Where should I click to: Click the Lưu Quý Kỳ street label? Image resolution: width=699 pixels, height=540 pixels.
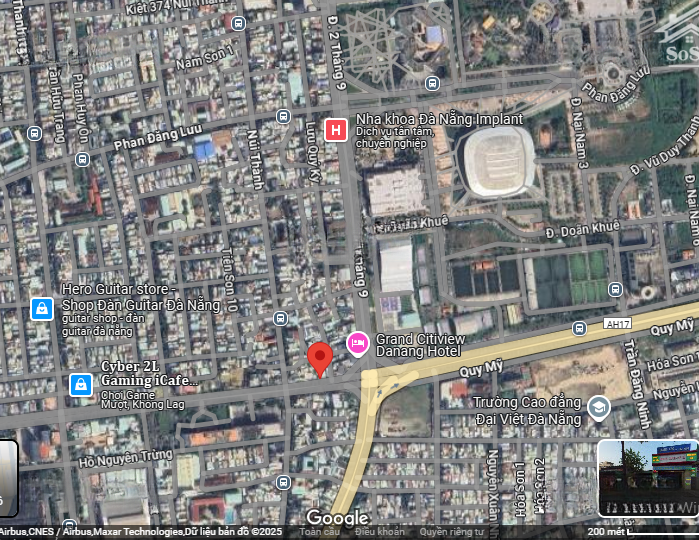[x=313, y=152]
